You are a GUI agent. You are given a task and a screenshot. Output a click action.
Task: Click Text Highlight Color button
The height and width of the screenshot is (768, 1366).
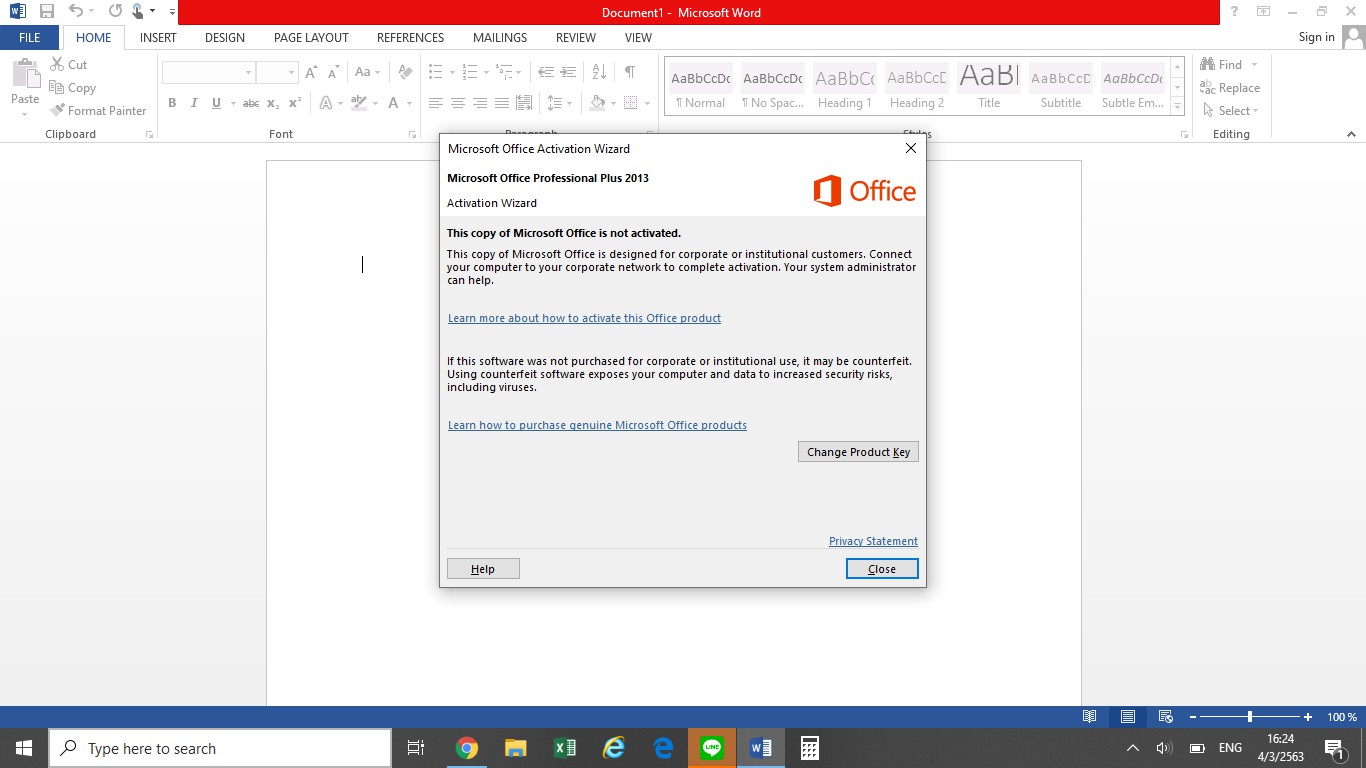coord(358,103)
